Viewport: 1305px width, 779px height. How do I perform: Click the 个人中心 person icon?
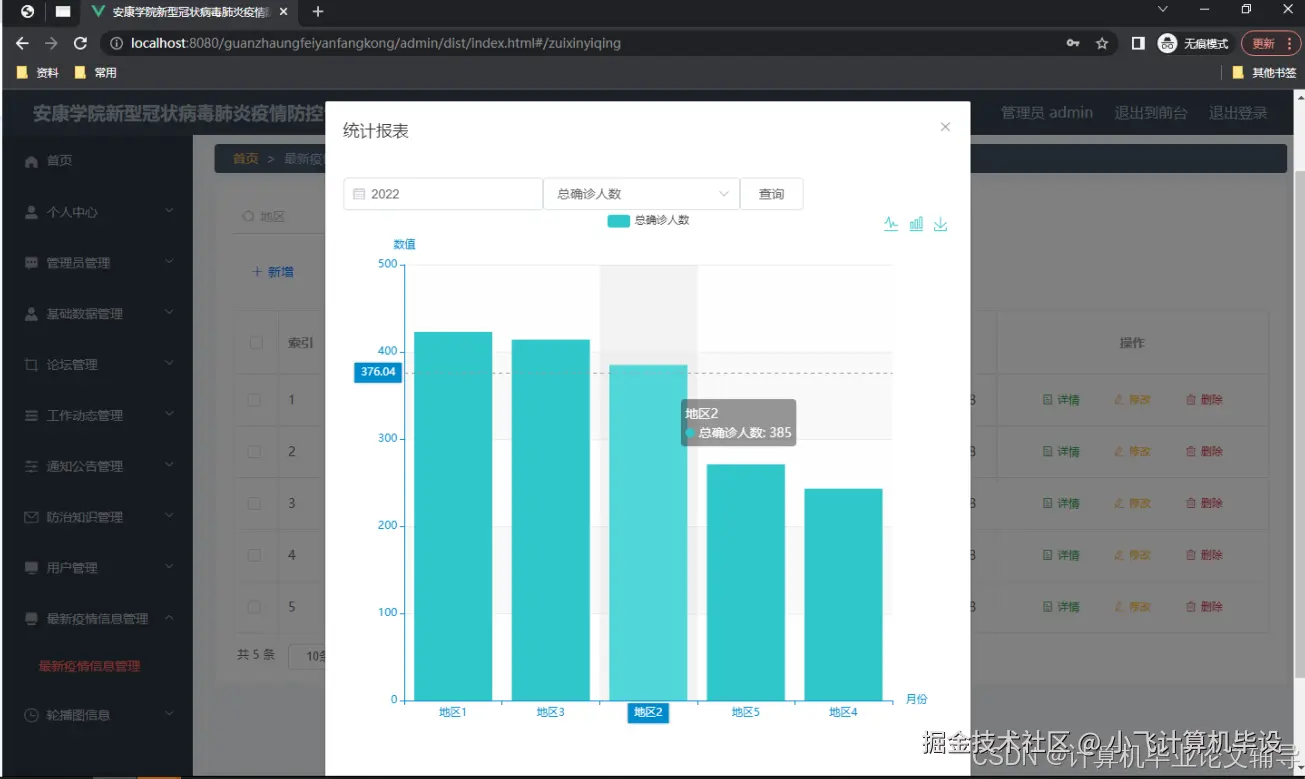pyautogui.click(x=31, y=212)
